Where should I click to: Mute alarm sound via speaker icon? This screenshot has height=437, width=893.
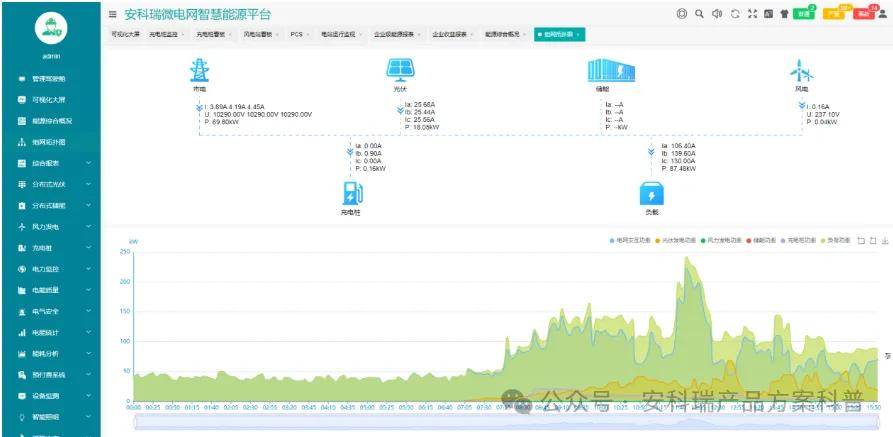(x=717, y=14)
